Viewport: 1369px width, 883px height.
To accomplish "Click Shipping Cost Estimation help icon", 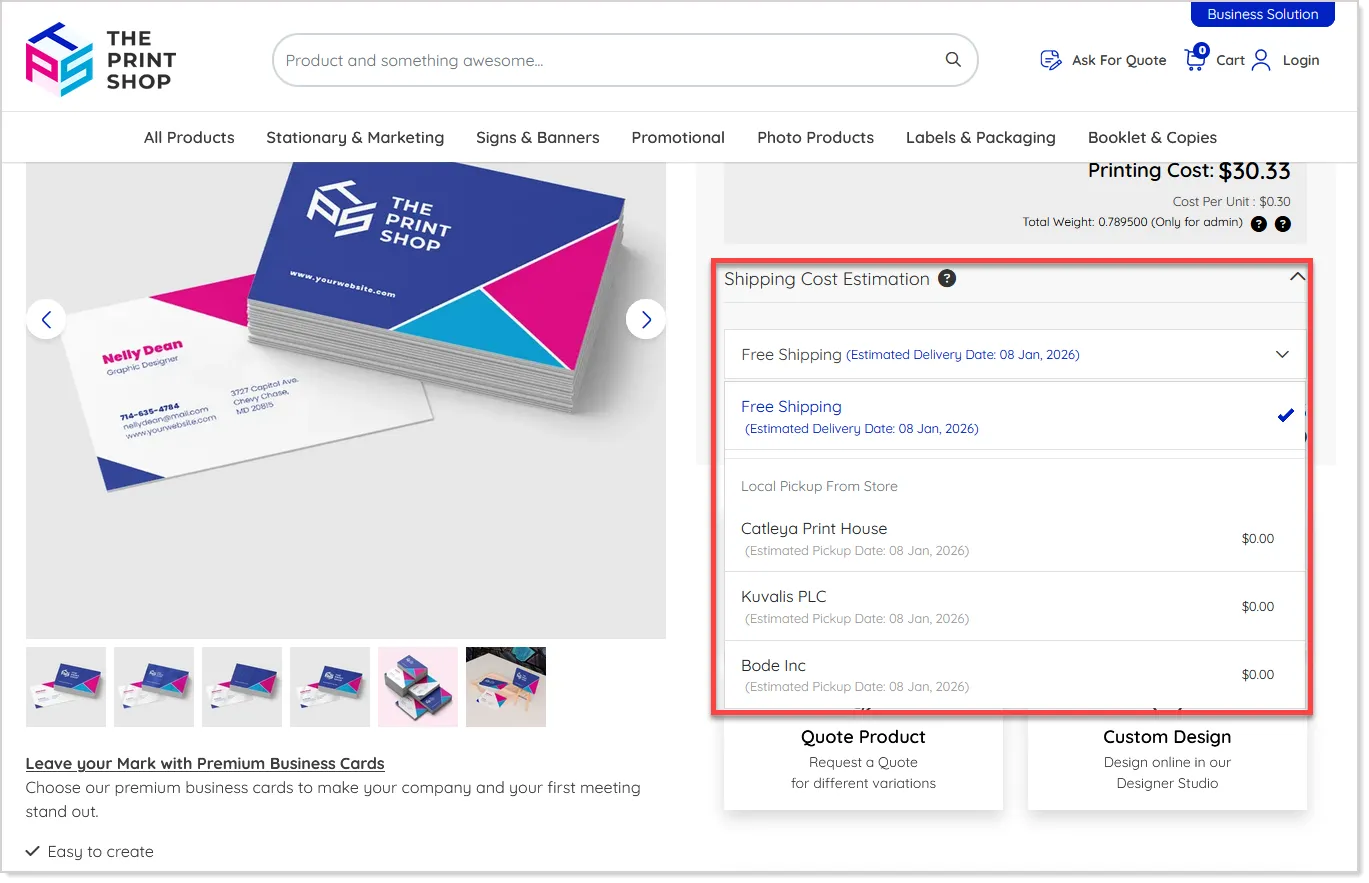I will pyautogui.click(x=947, y=278).
